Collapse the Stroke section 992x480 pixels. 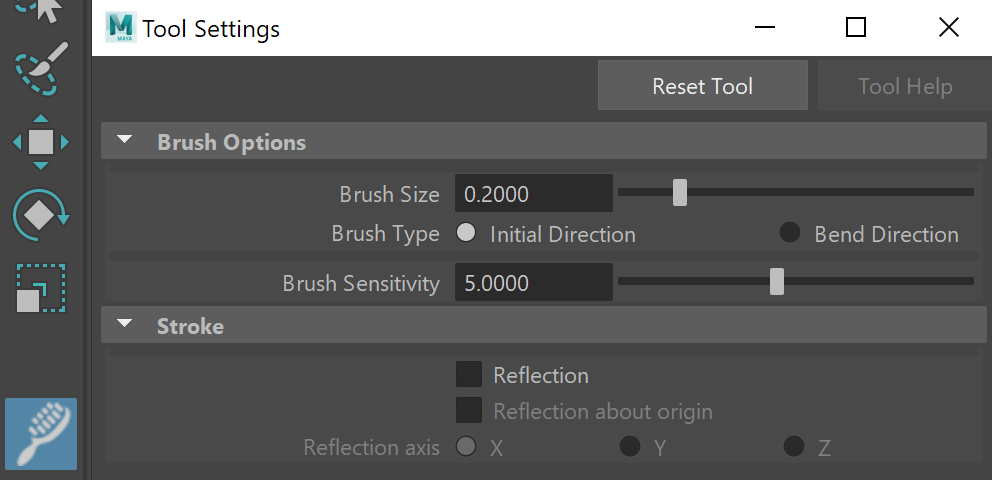coord(125,324)
